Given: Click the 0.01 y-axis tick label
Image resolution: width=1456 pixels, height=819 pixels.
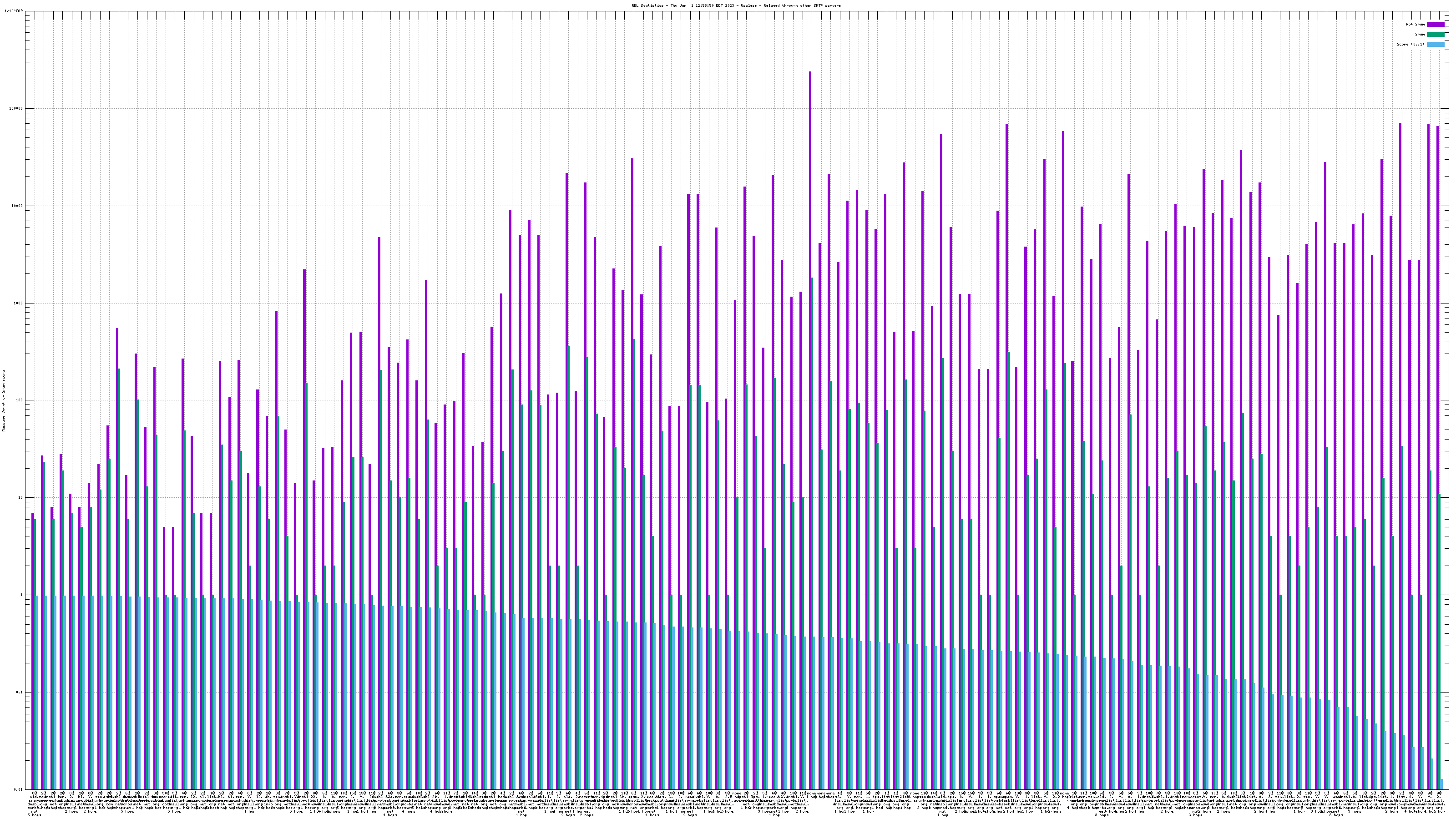Looking at the screenshot, I should (19, 789).
